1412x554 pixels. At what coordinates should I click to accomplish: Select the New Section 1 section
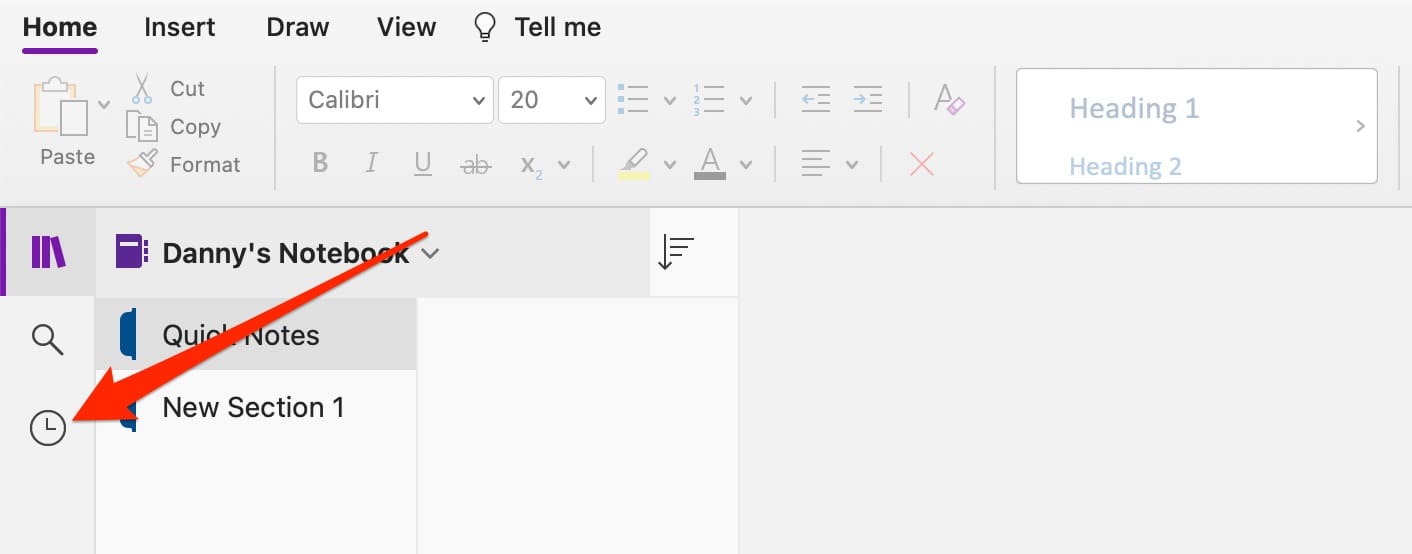coord(255,407)
